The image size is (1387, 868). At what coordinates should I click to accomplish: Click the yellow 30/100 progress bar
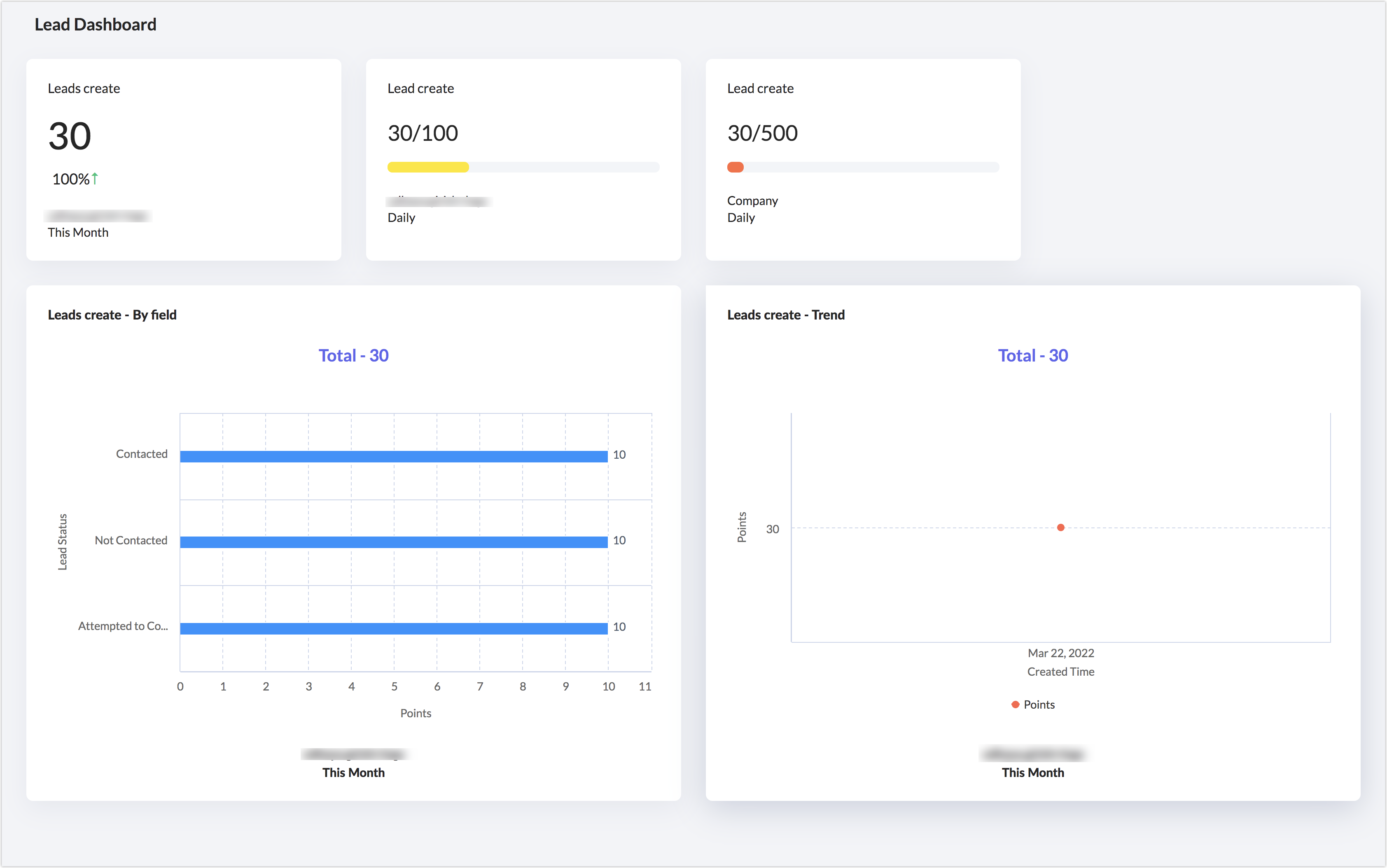coord(428,168)
